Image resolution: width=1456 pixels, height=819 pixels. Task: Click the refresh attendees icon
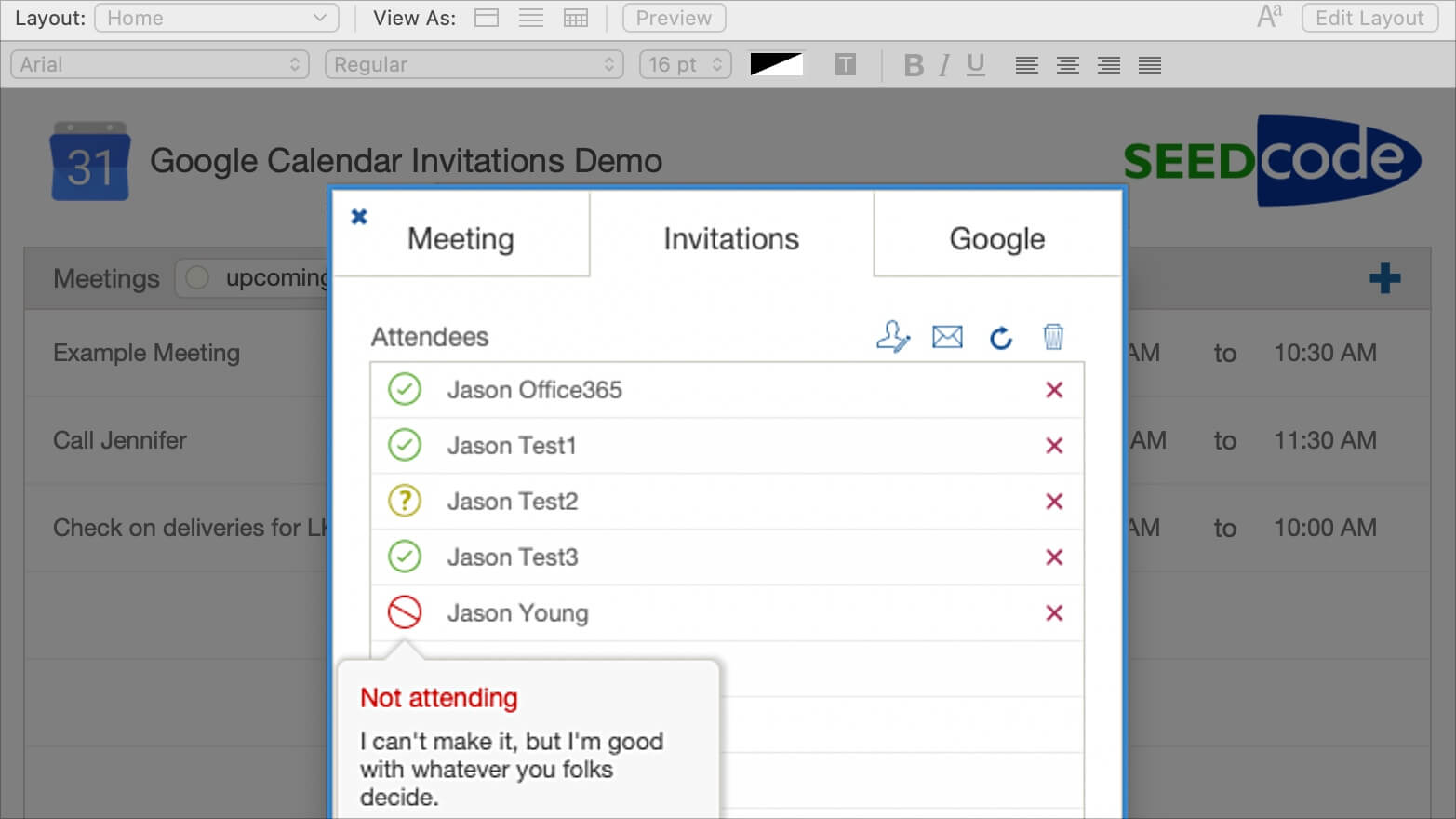coord(1000,337)
